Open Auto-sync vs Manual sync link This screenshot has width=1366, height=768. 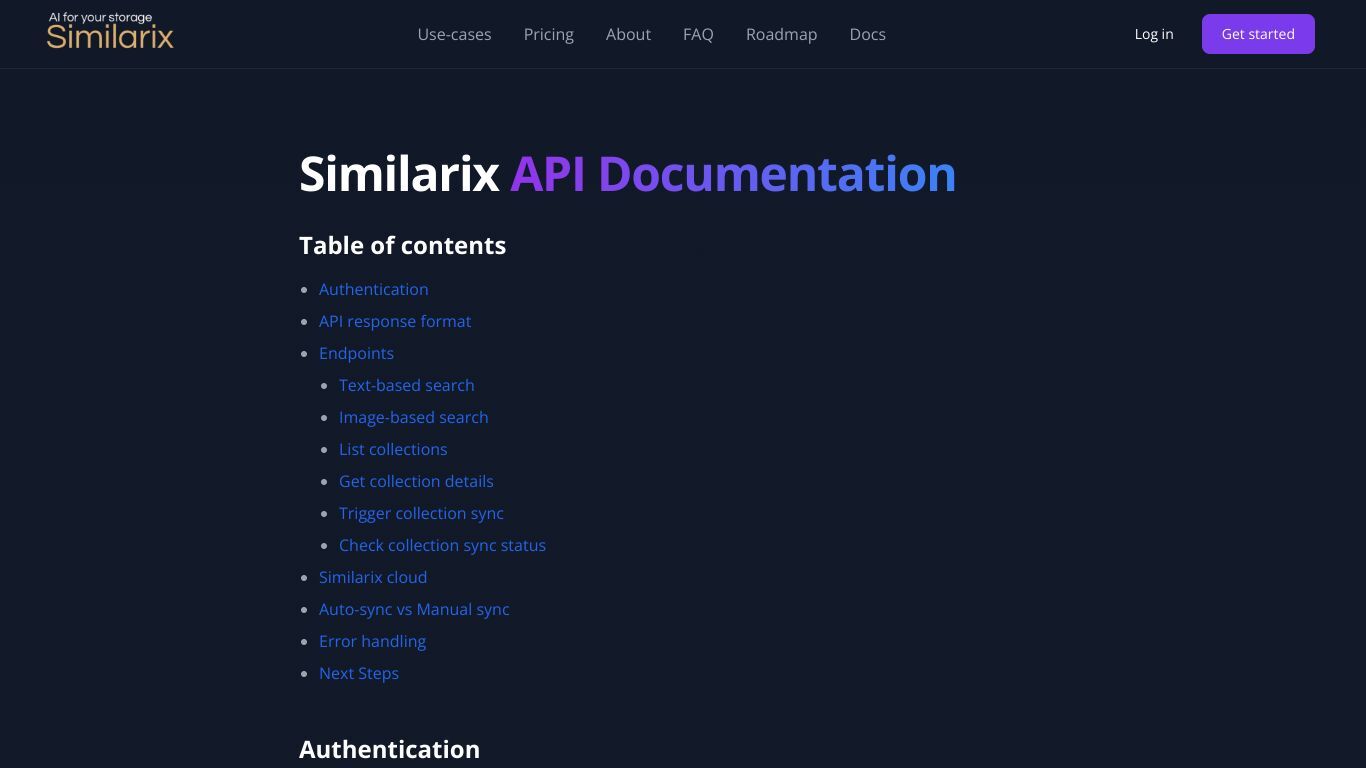[x=414, y=609]
